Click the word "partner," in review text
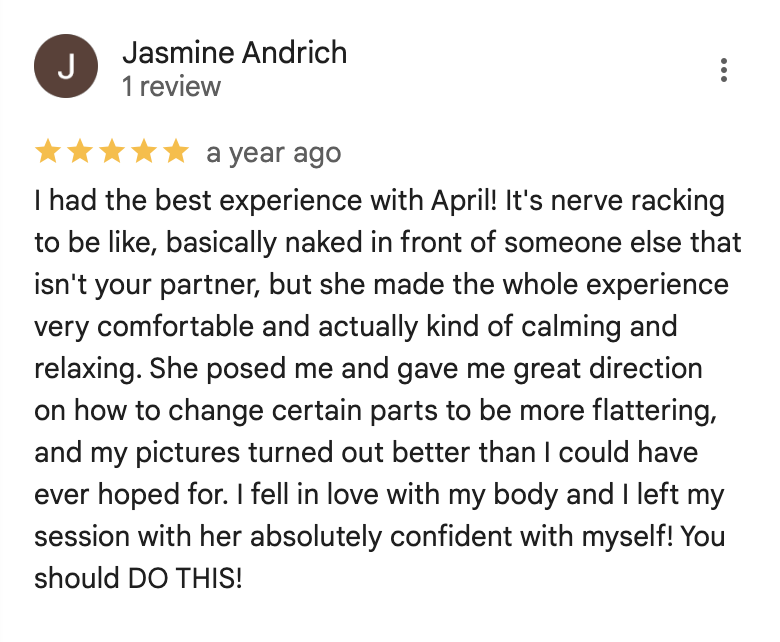 pos(210,286)
